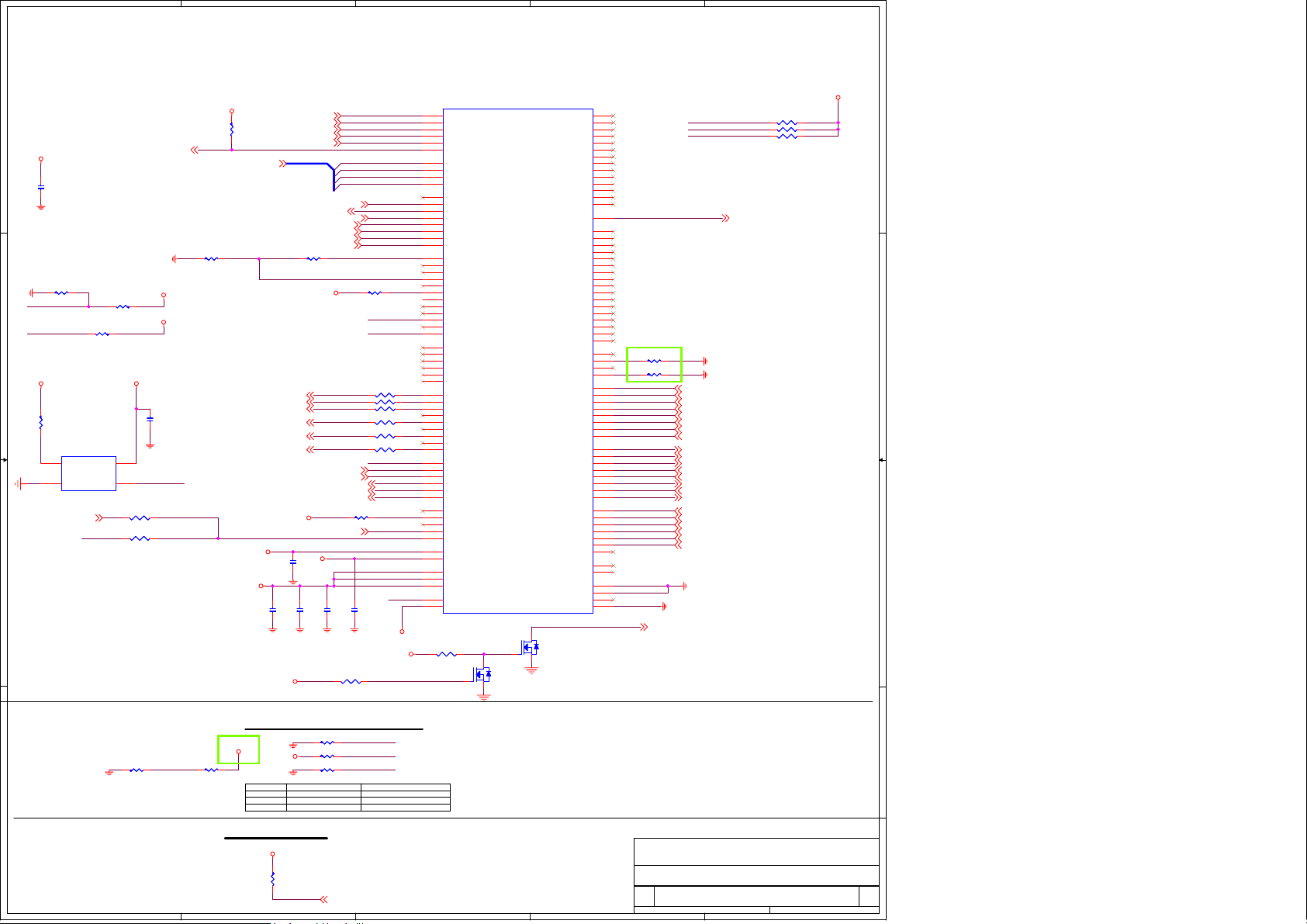Select the lower MOSFET transistor symbol

click(482, 674)
